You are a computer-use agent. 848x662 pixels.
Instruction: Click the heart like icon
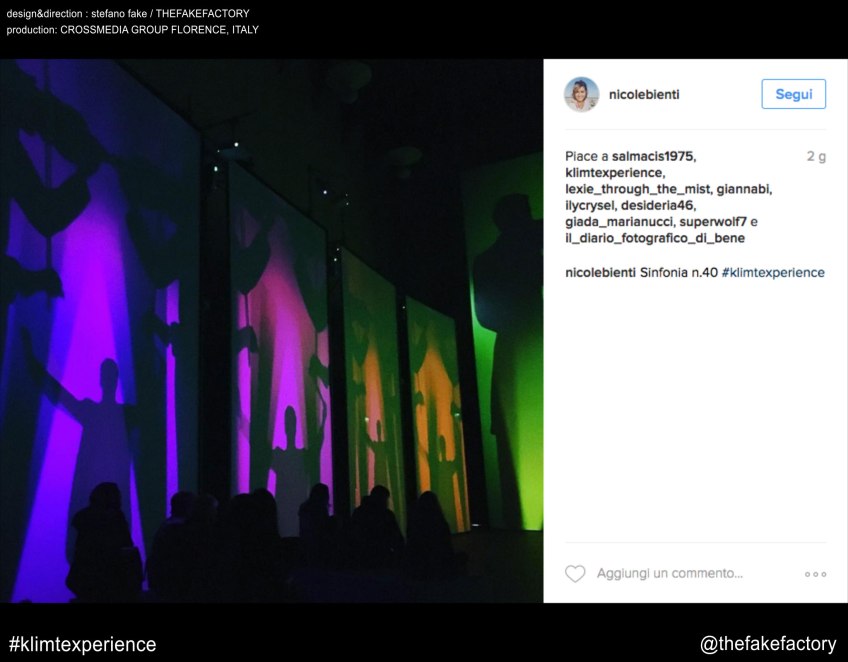click(x=575, y=573)
